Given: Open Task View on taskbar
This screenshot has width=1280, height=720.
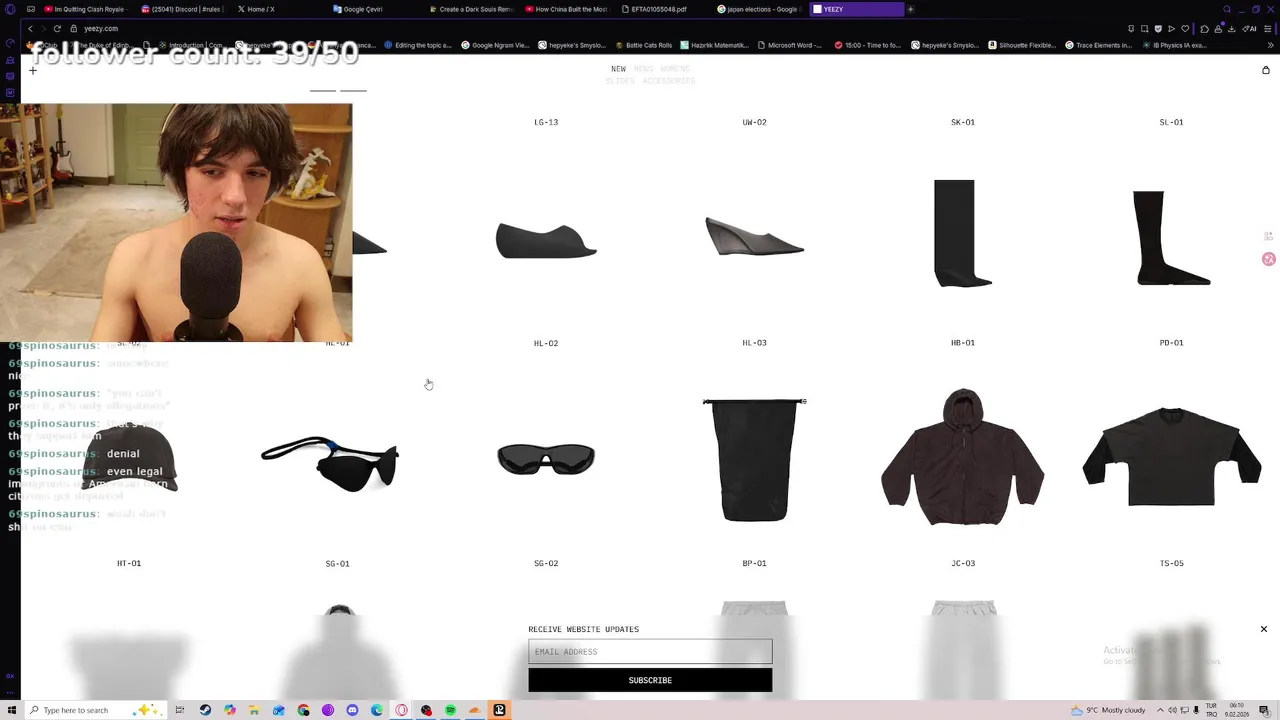Looking at the screenshot, I should pos(181,710).
